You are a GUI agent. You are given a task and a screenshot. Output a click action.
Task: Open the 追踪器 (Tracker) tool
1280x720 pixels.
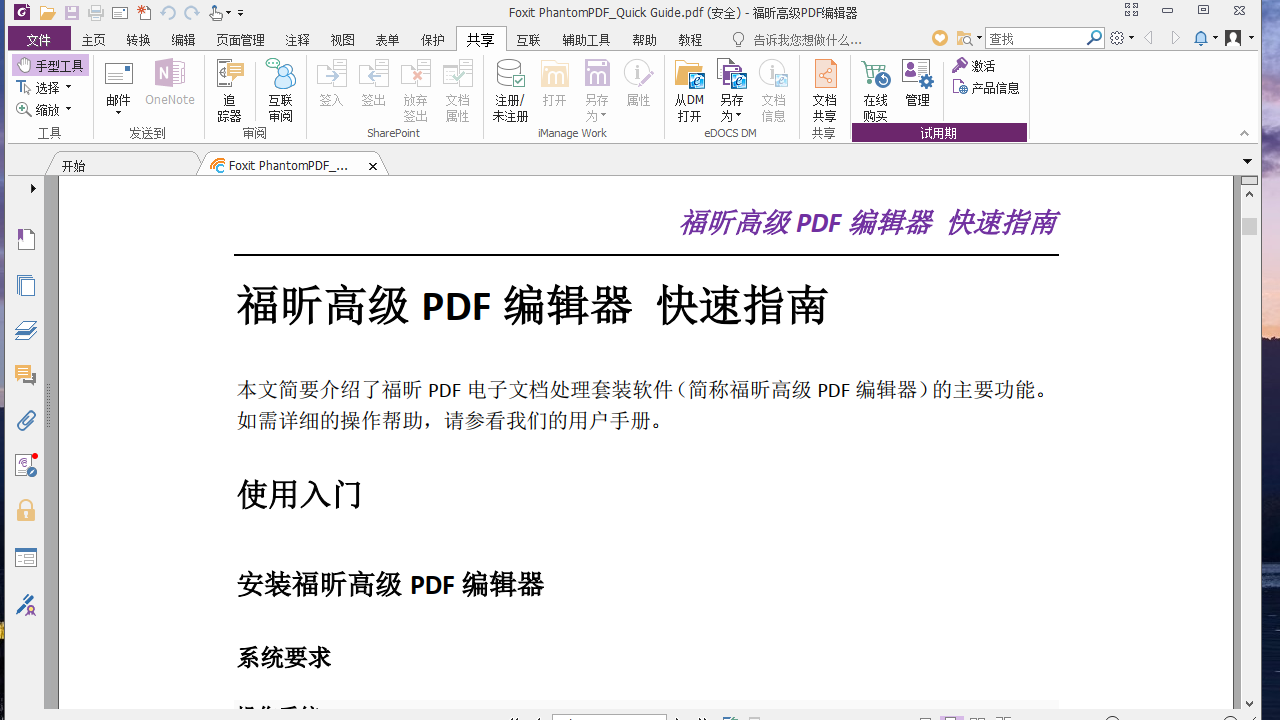tap(230, 90)
